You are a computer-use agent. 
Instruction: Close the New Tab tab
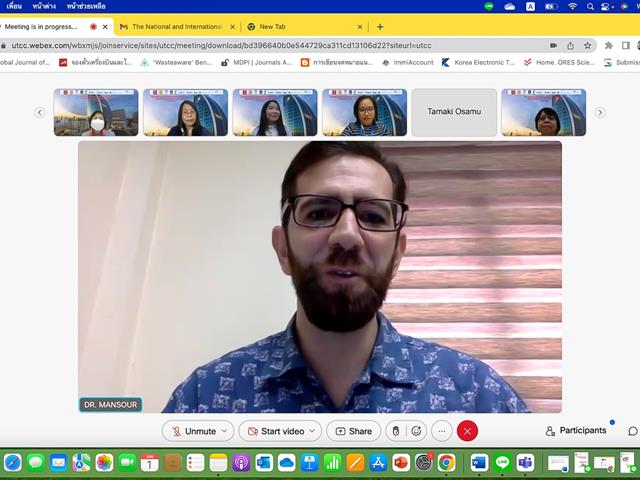[360, 27]
